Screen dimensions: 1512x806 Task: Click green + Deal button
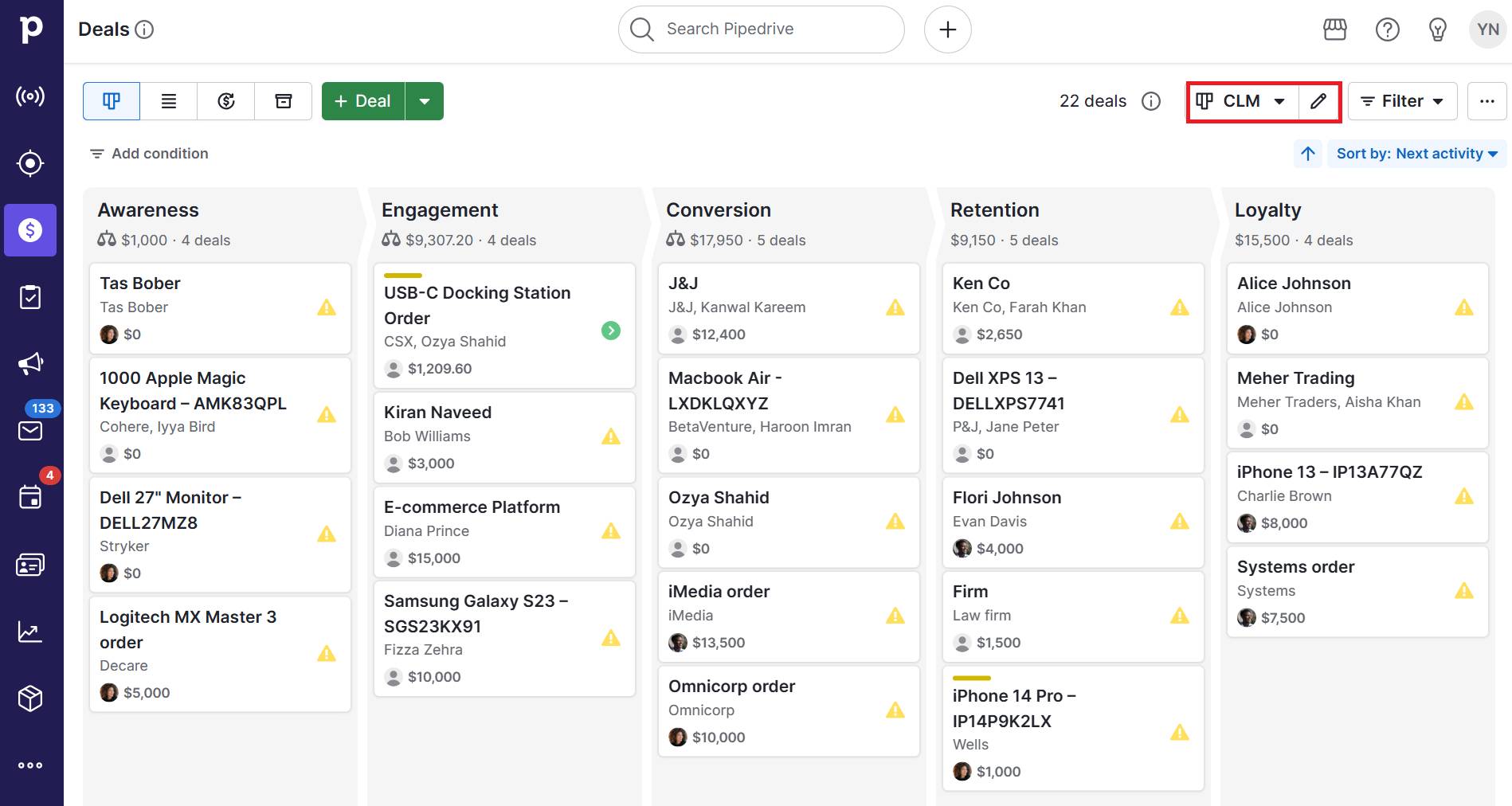pyautogui.click(x=363, y=101)
